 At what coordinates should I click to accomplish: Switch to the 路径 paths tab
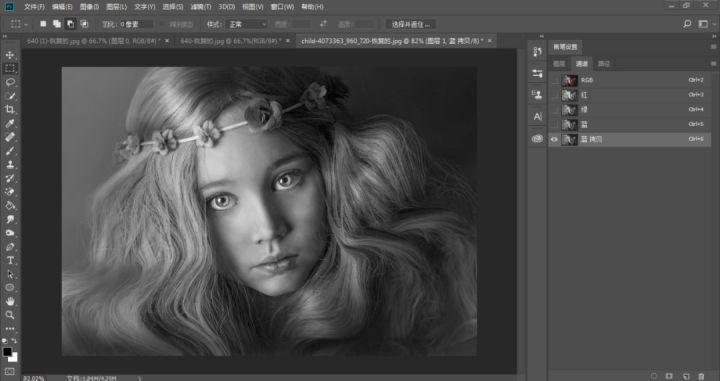pyautogui.click(x=604, y=64)
